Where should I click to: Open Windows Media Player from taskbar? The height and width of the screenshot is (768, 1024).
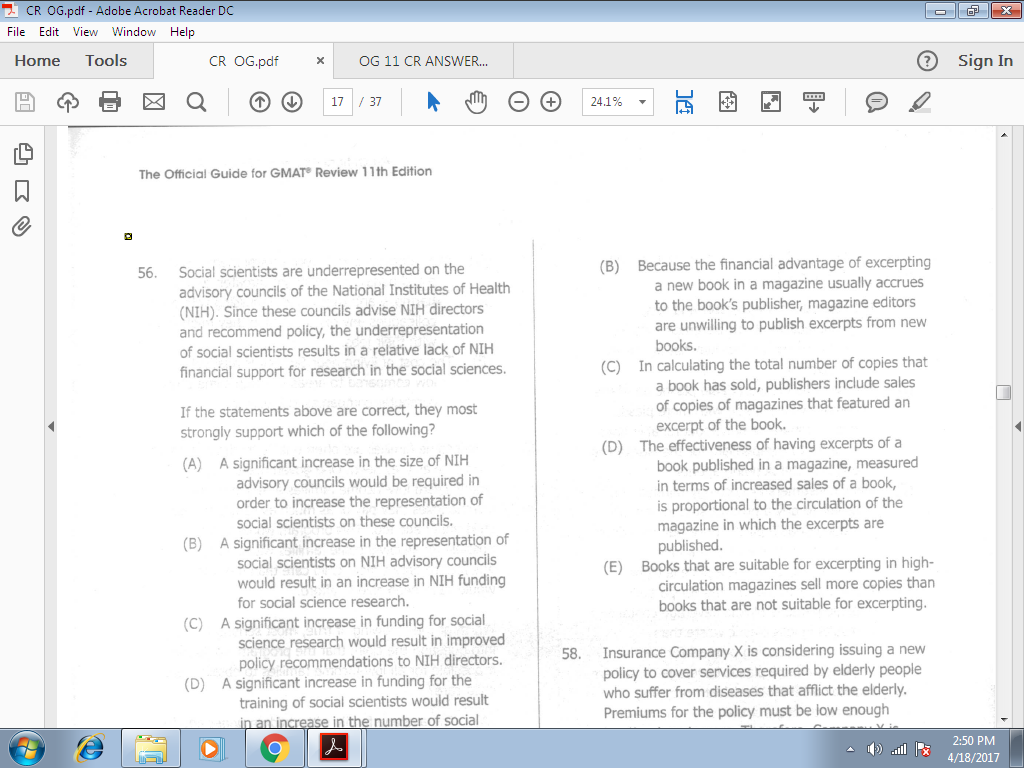tap(212, 748)
